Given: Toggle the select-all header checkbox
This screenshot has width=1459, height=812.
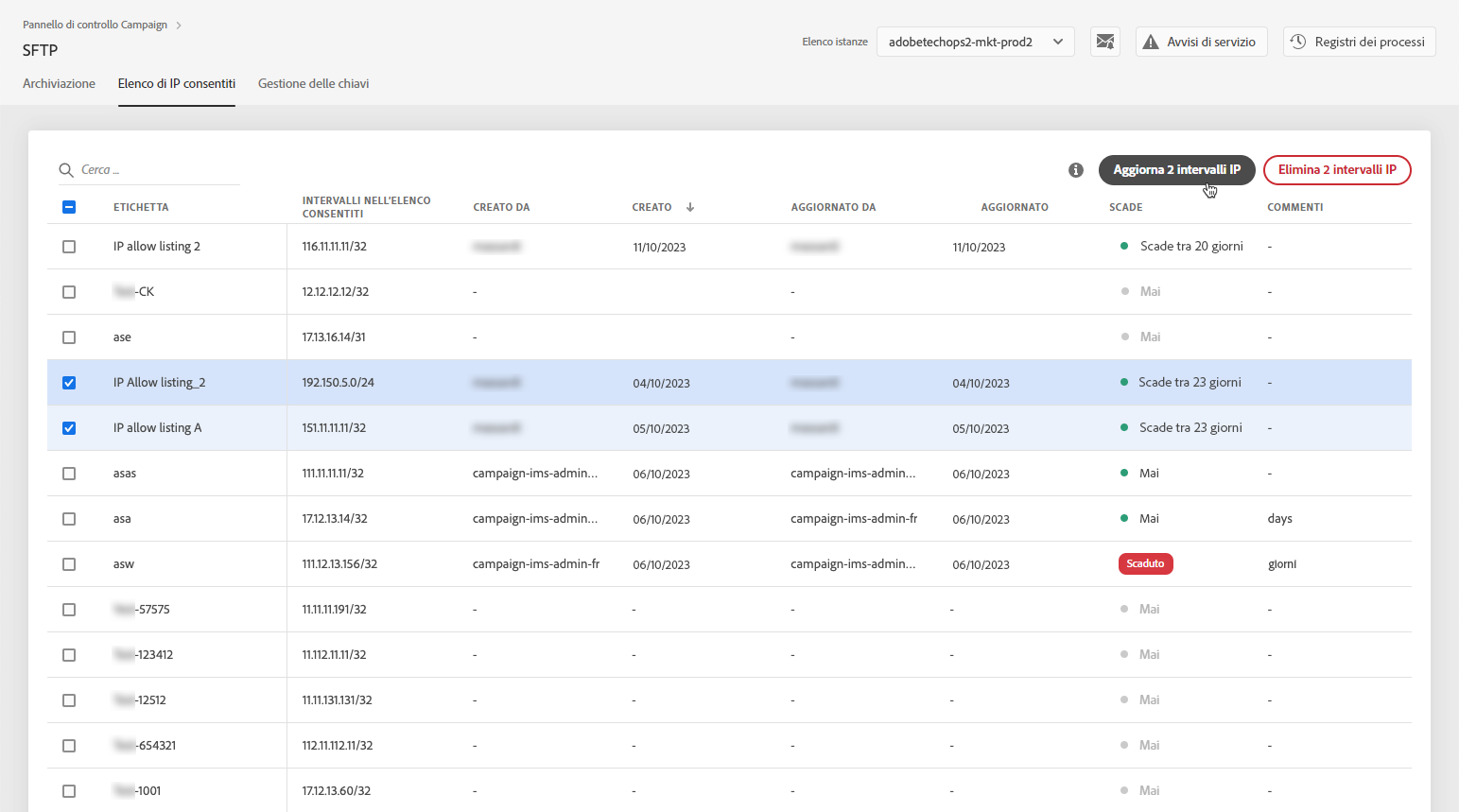Looking at the screenshot, I should [69, 207].
